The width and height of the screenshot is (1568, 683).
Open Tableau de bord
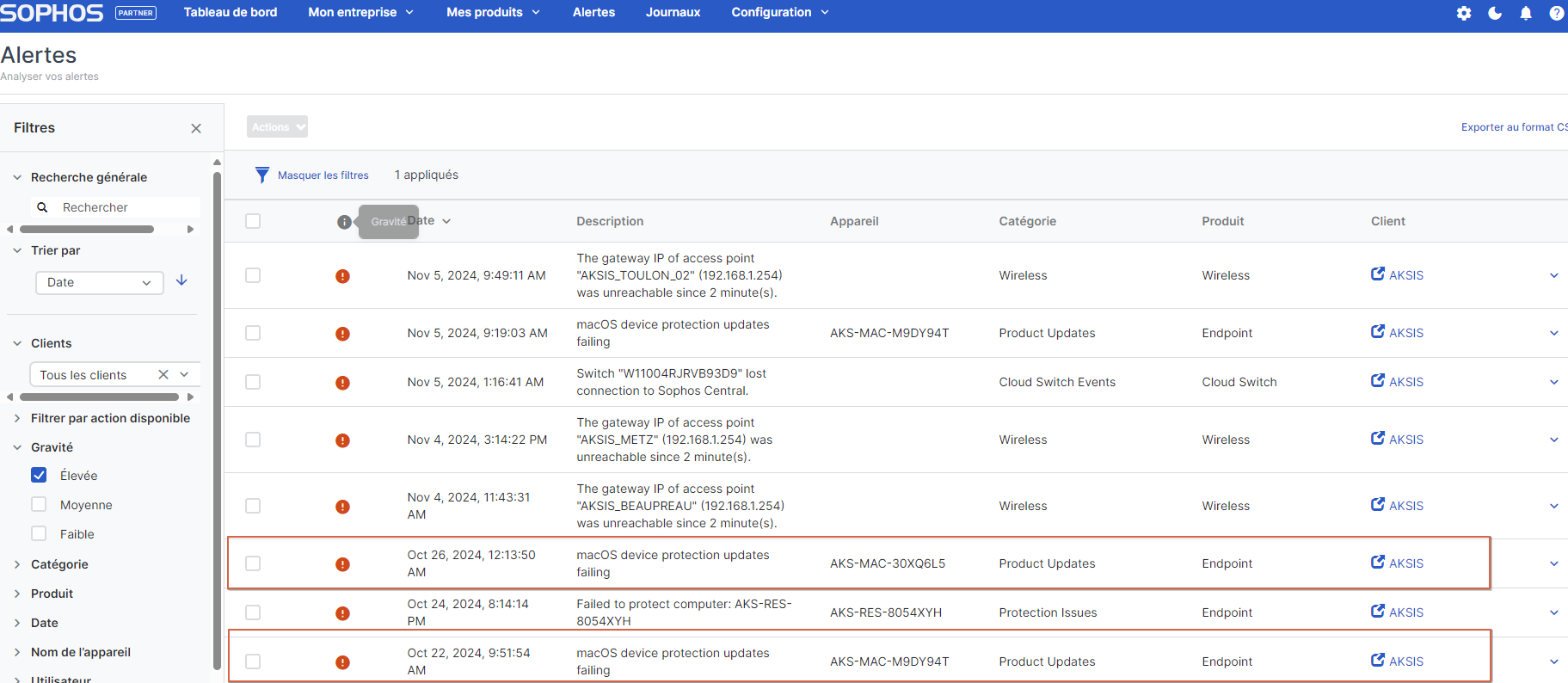click(x=231, y=12)
